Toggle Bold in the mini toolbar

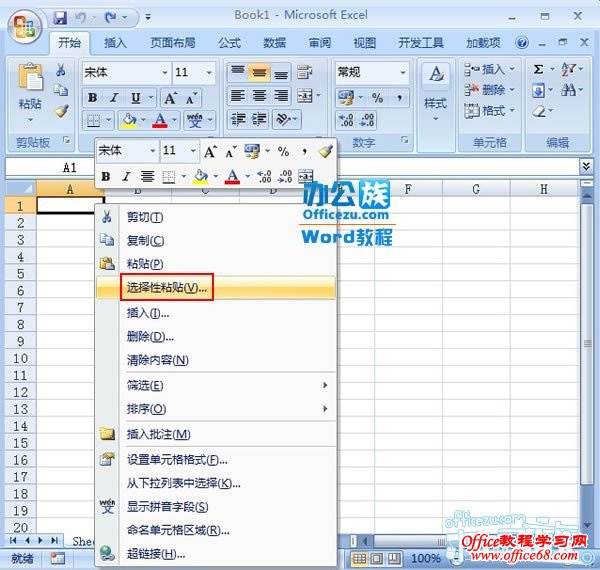(x=106, y=176)
